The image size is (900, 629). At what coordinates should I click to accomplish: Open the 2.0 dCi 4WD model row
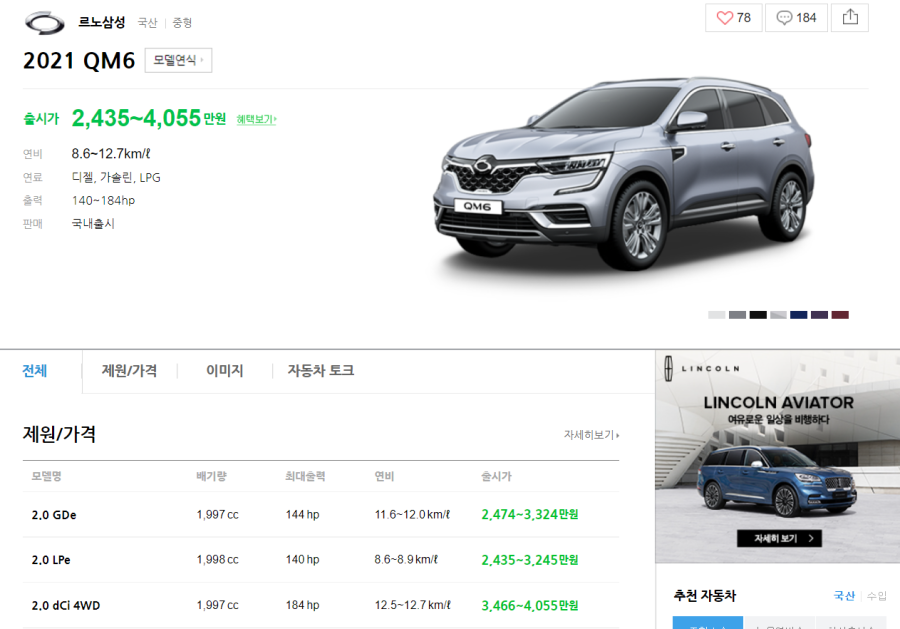pyautogui.click(x=321, y=605)
